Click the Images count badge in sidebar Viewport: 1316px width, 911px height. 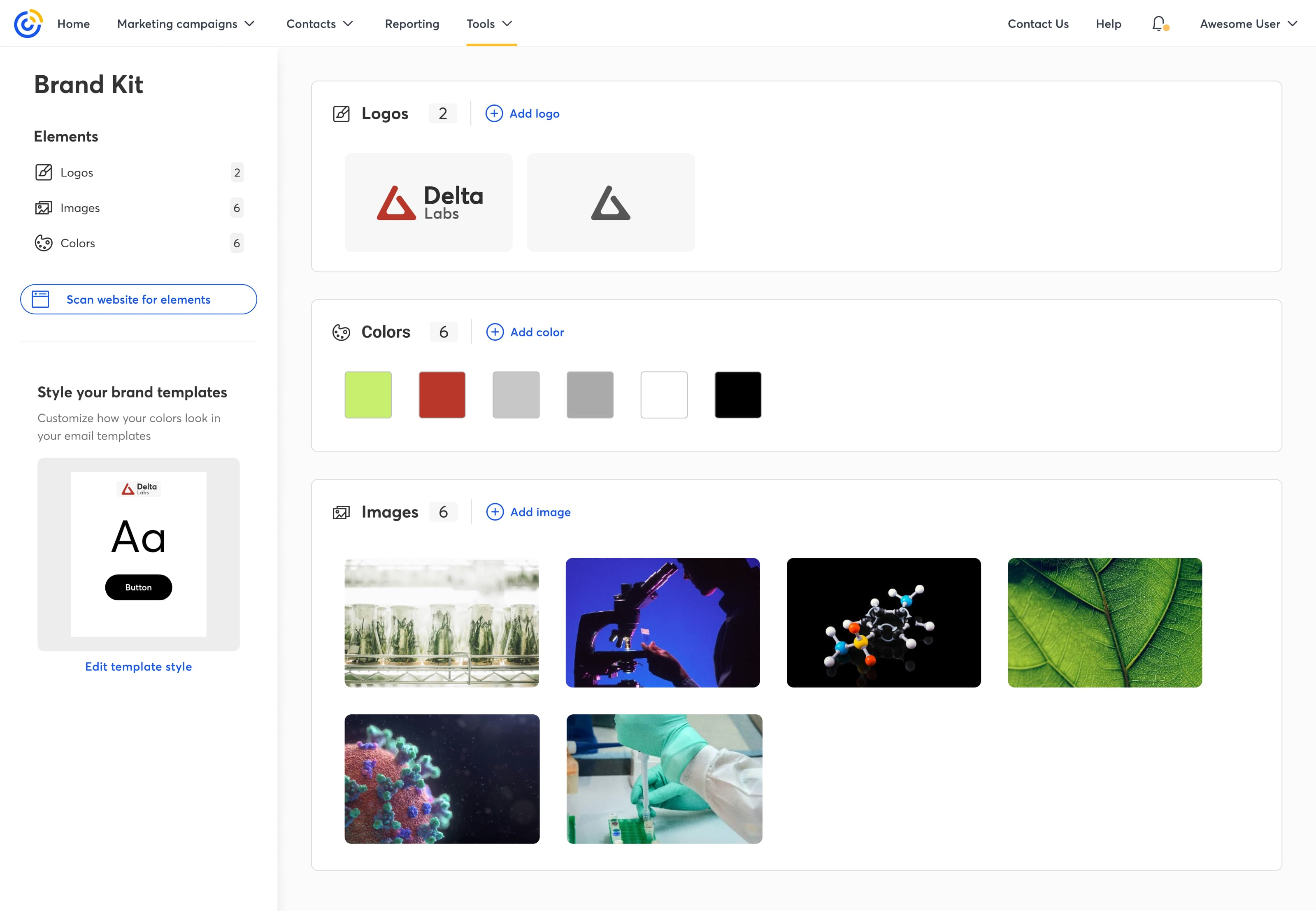pos(237,208)
